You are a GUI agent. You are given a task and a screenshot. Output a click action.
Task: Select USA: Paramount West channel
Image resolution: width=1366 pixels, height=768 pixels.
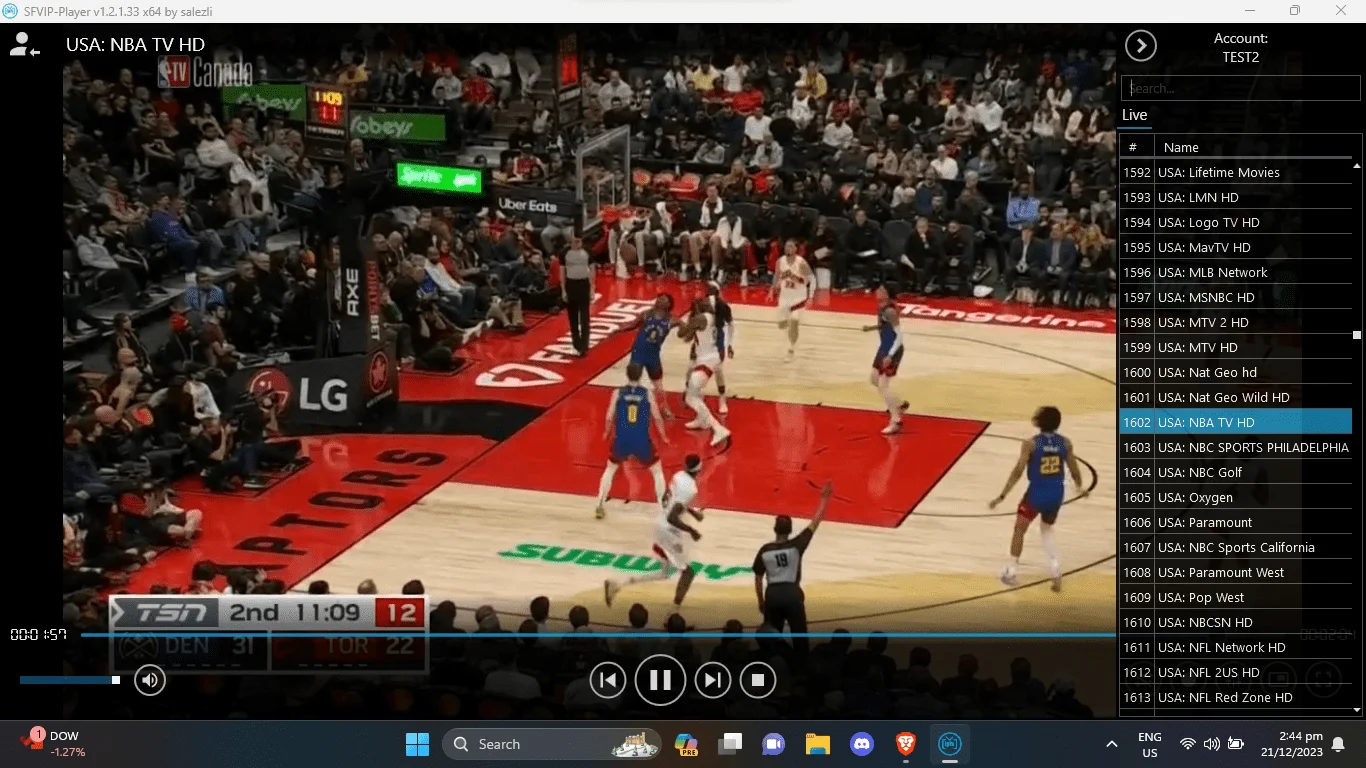pyautogui.click(x=1236, y=572)
